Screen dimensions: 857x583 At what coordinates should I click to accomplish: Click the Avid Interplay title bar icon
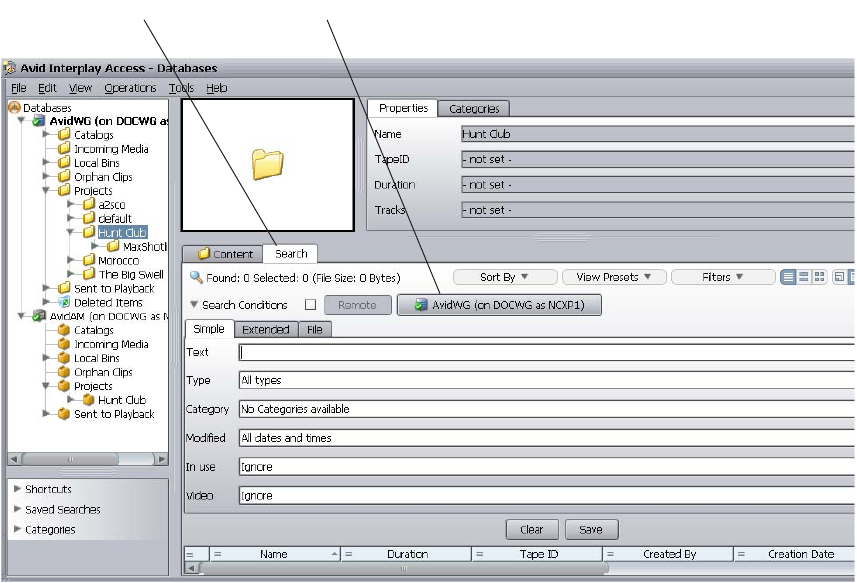[10, 68]
